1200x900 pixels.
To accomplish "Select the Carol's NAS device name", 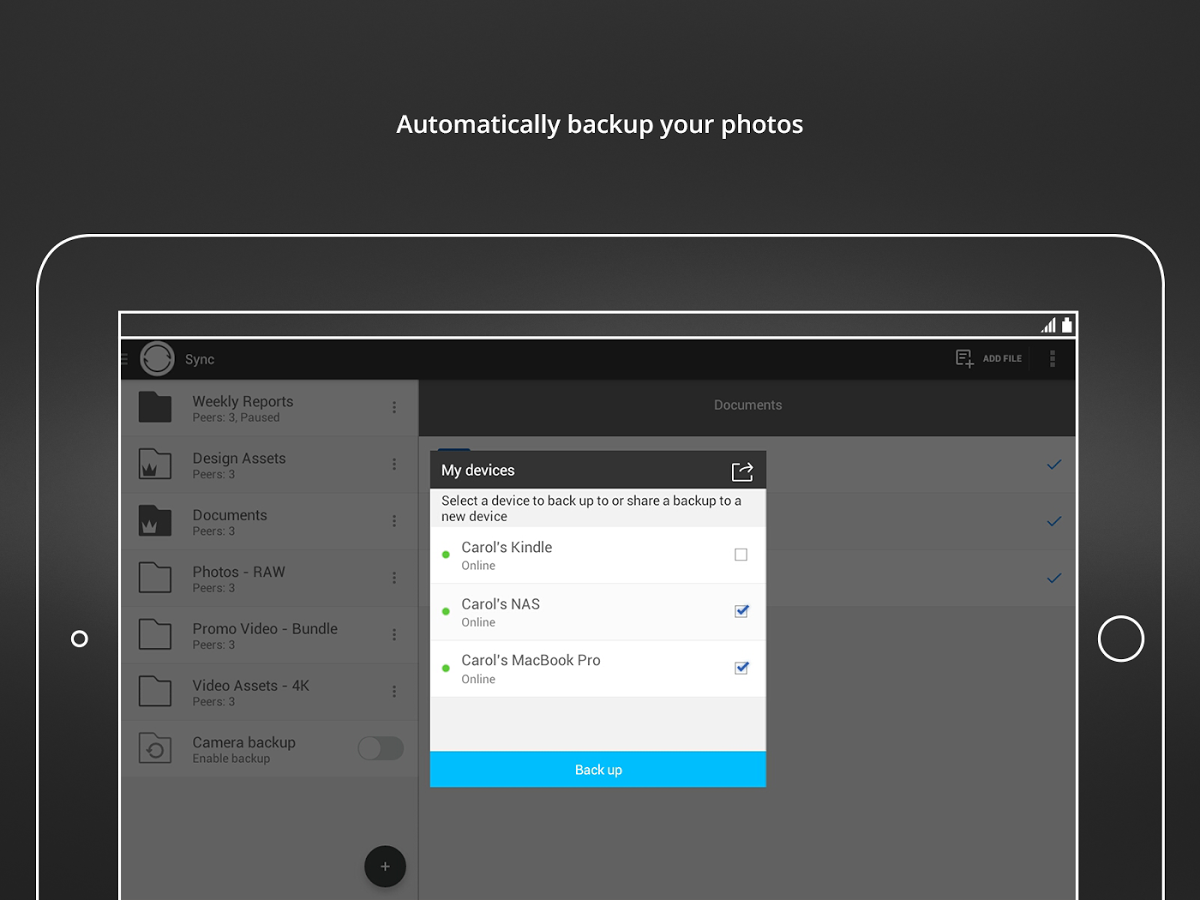I will coord(501,604).
